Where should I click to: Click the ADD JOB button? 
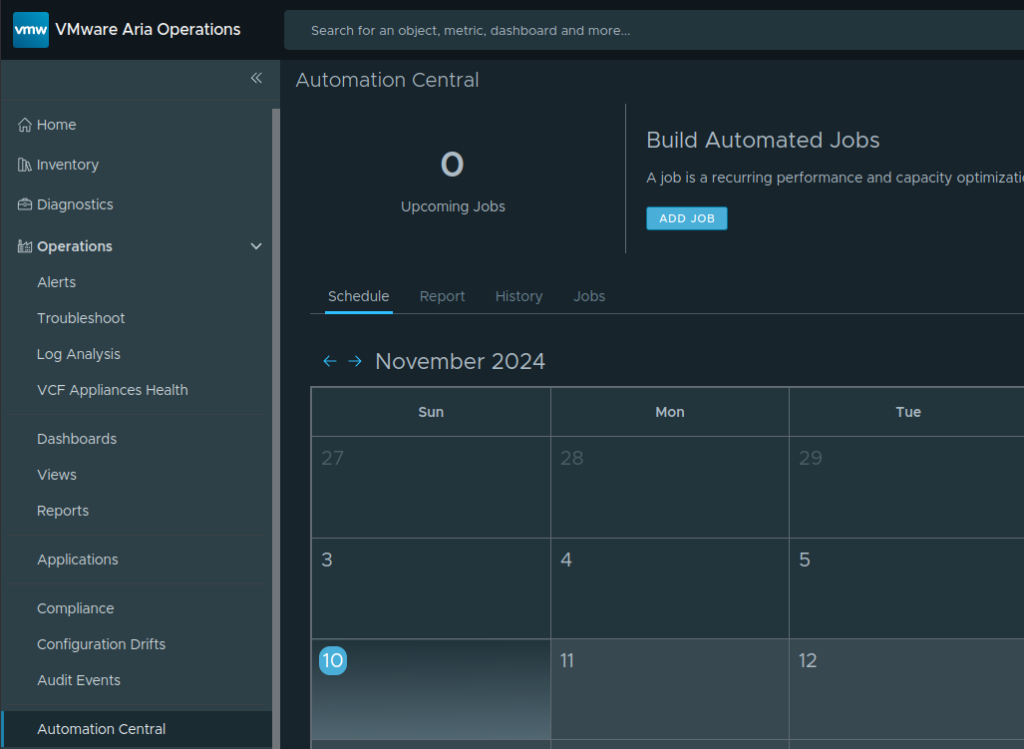(686, 219)
